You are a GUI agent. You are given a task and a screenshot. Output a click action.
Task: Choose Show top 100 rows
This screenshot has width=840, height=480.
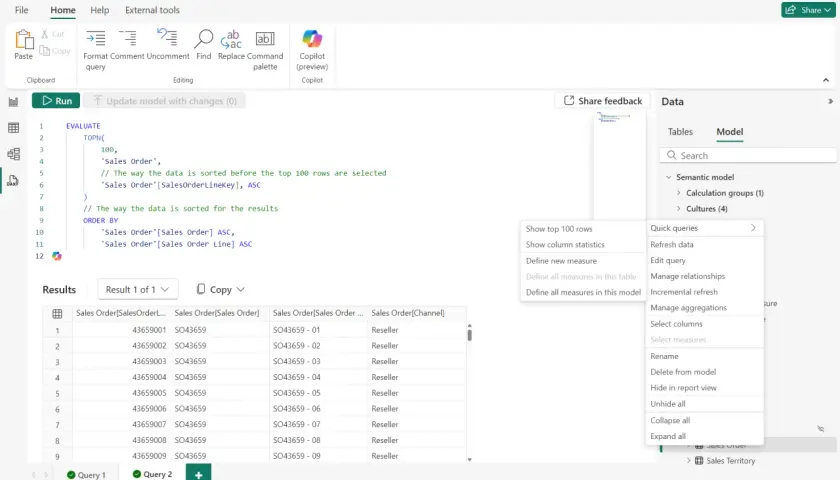tap(583, 229)
